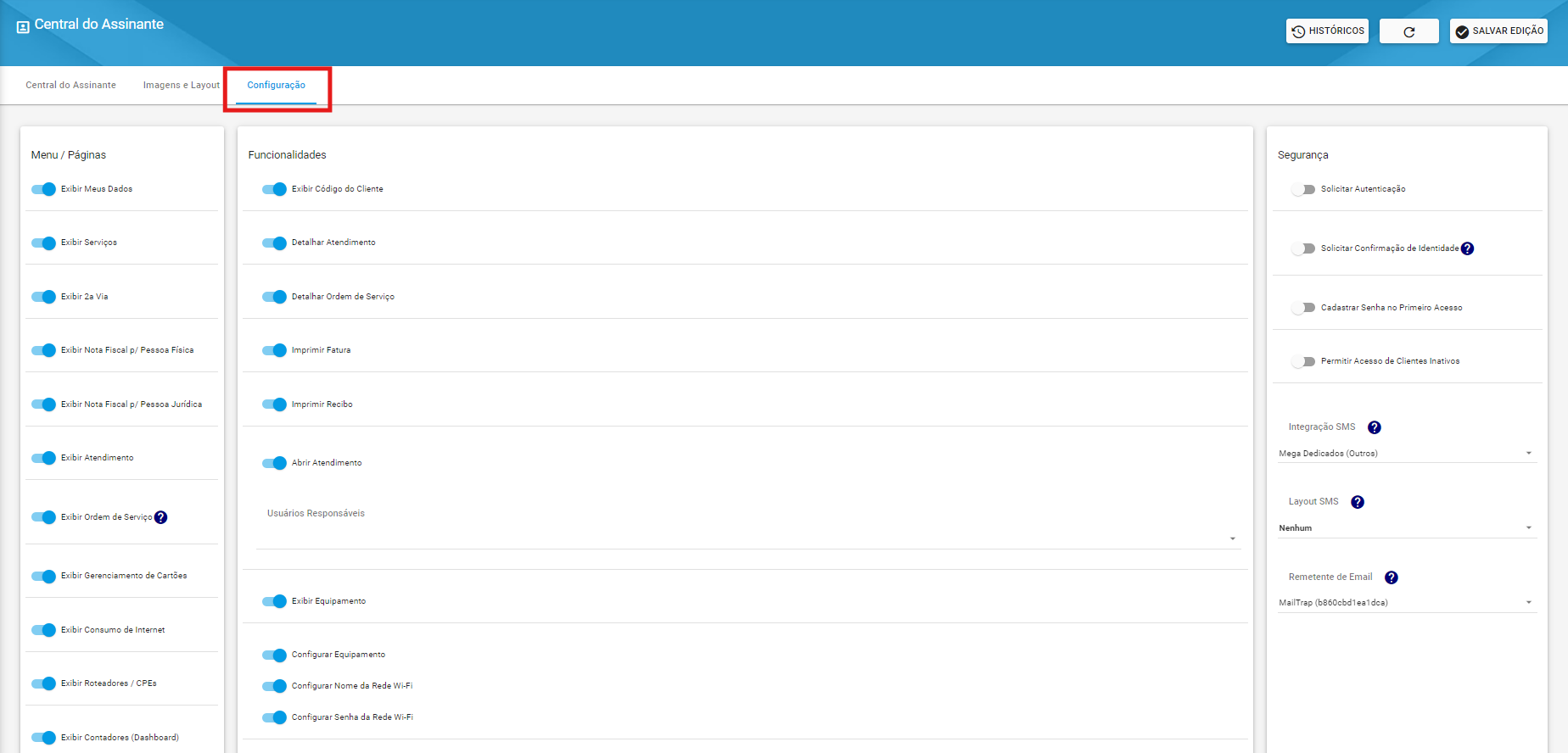Toggle Permitir Acesso de Clientes Inativos

(1302, 361)
